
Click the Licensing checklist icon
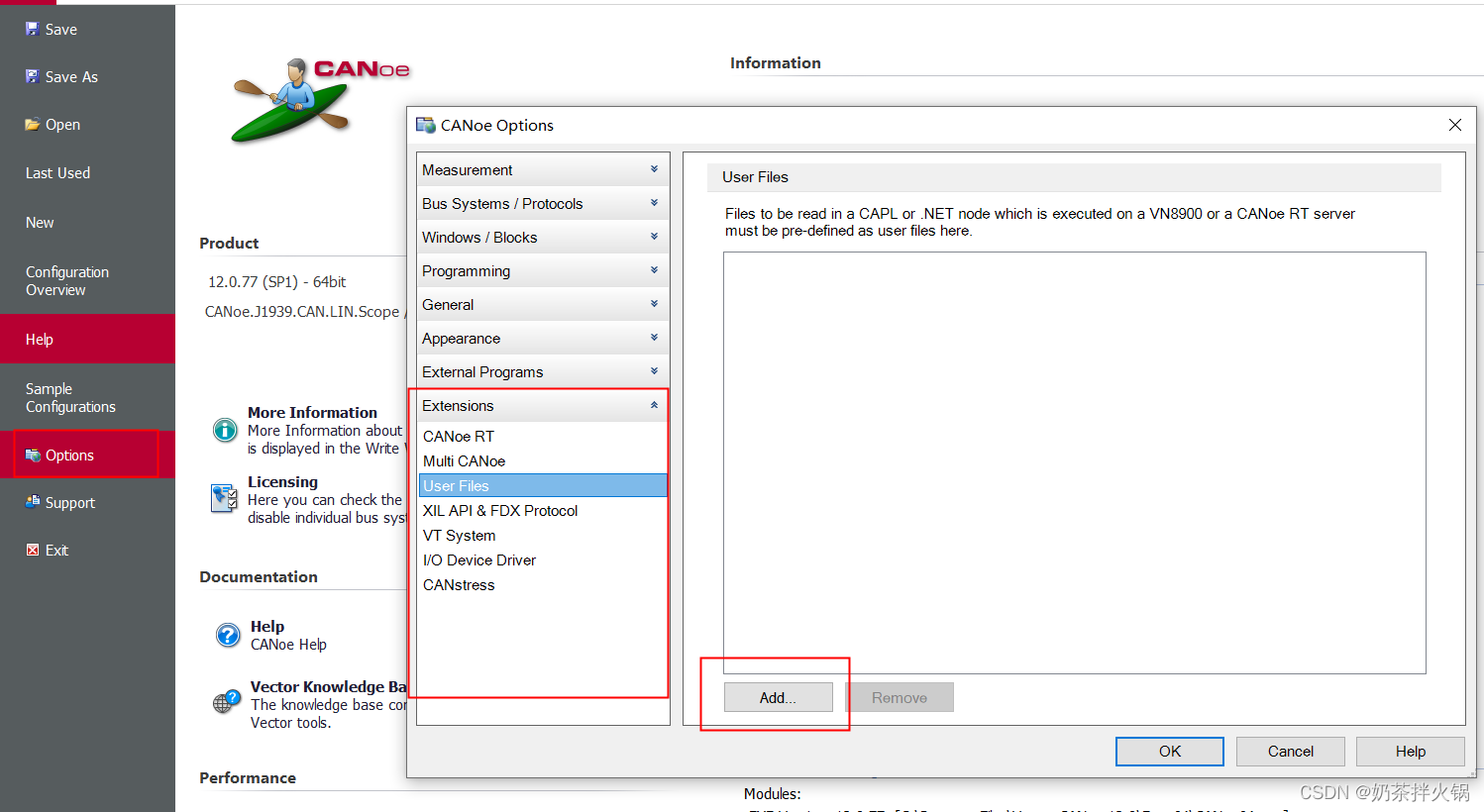pyautogui.click(x=224, y=498)
